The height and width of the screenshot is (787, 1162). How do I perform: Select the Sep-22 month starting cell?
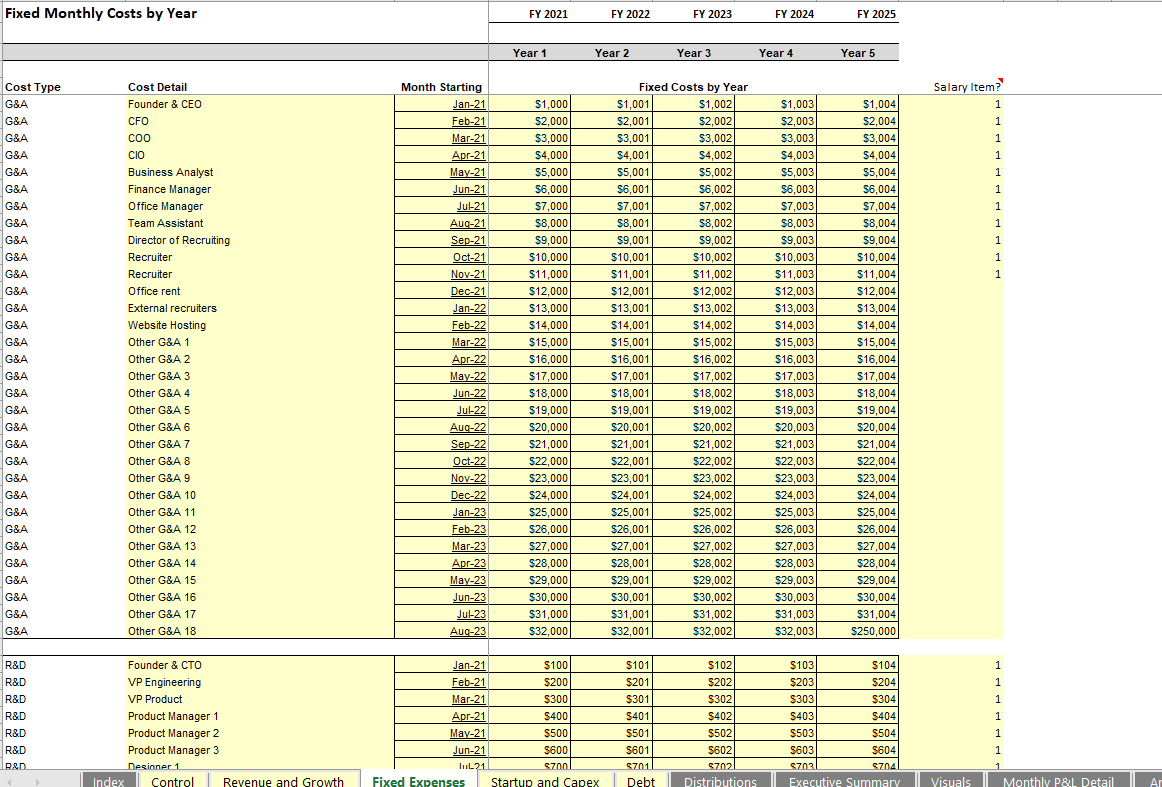[x=441, y=445]
